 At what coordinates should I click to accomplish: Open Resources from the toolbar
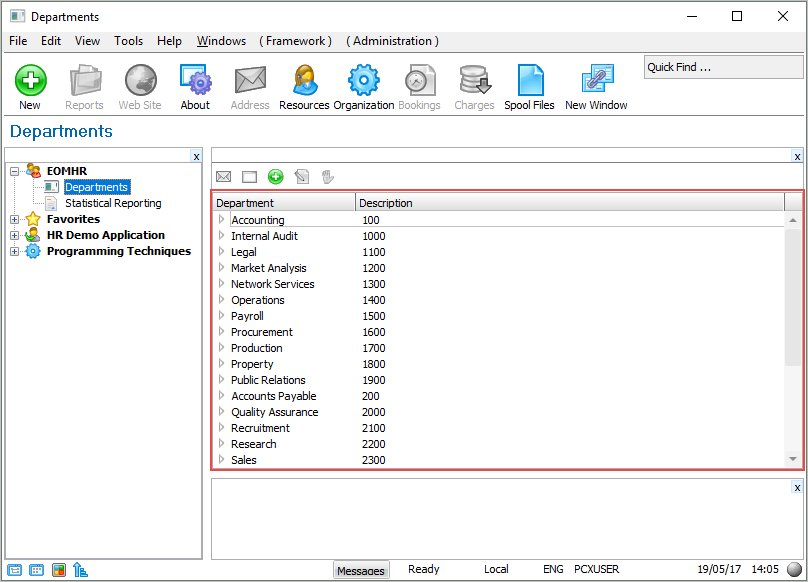(x=305, y=80)
